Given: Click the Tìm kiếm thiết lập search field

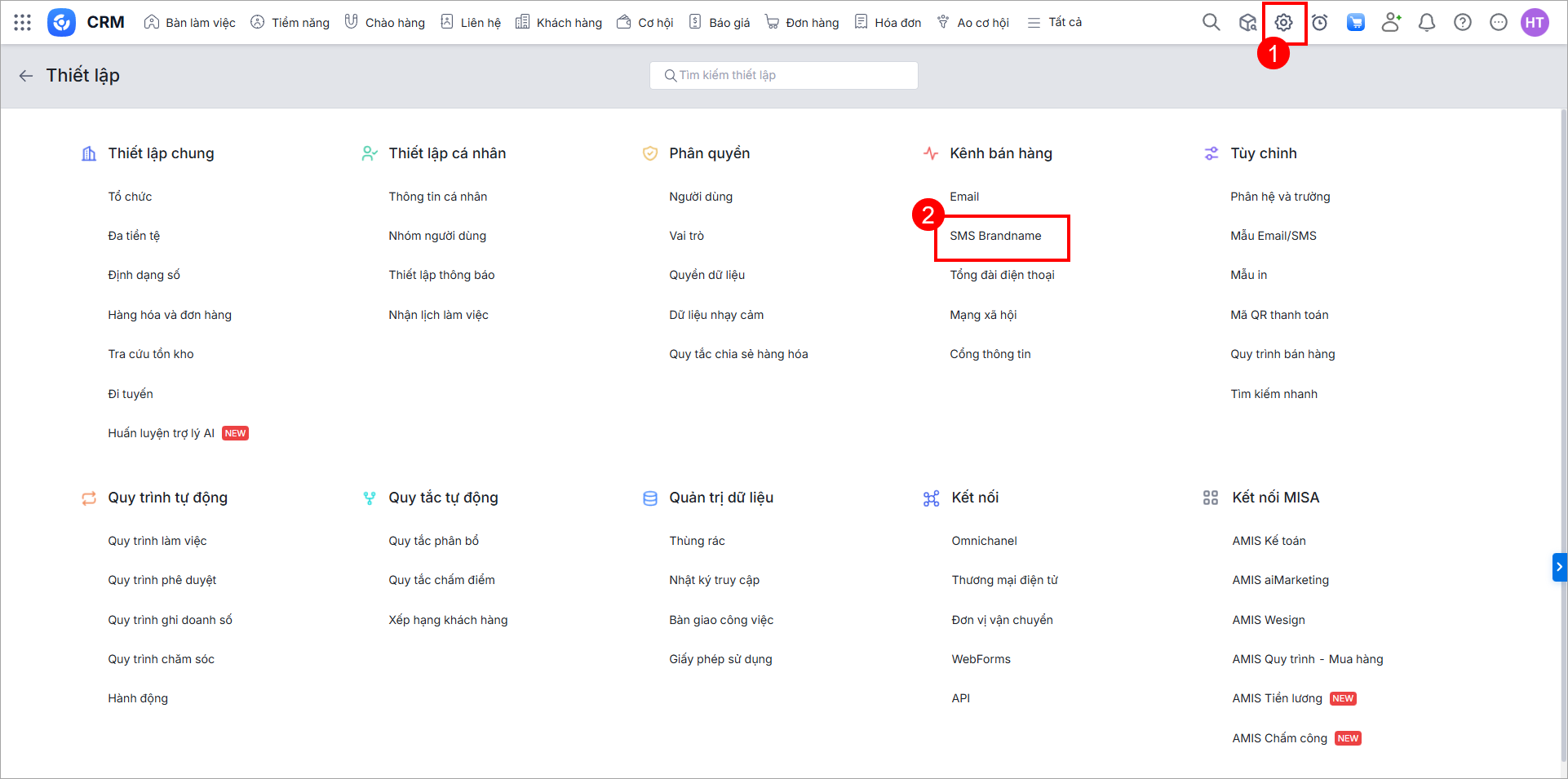Looking at the screenshot, I should [x=783, y=75].
